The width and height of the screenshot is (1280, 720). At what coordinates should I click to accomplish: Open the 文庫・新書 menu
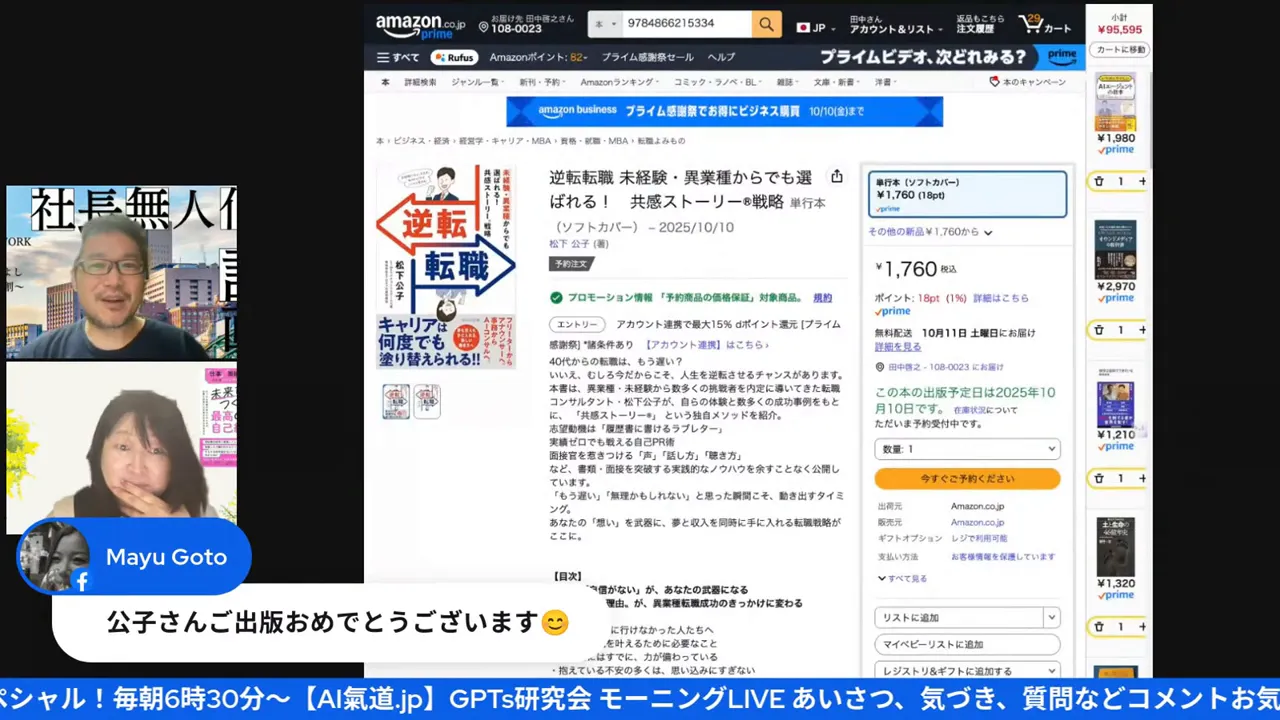pos(836,82)
